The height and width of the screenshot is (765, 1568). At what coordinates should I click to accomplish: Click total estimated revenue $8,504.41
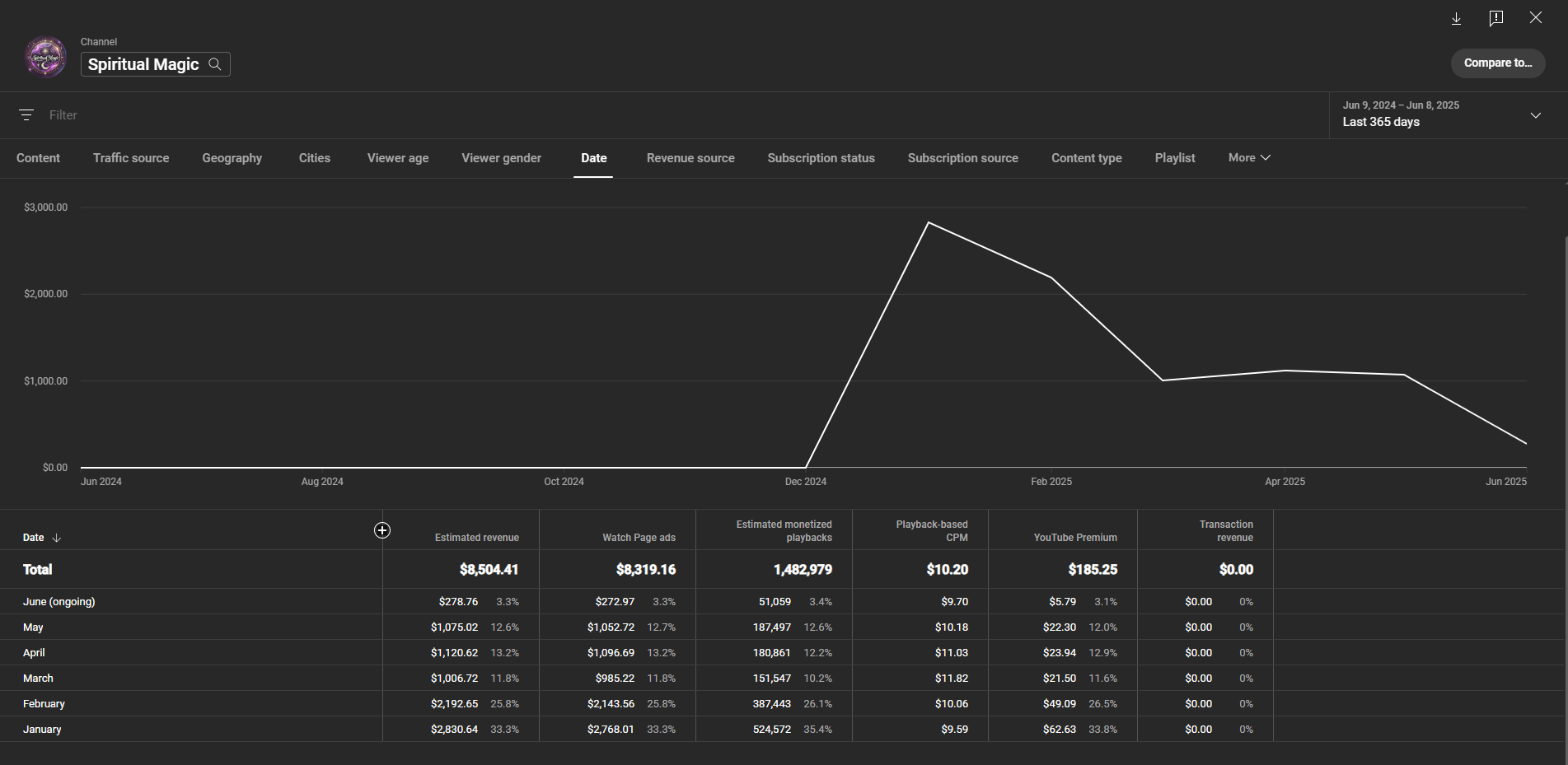pos(489,570)
